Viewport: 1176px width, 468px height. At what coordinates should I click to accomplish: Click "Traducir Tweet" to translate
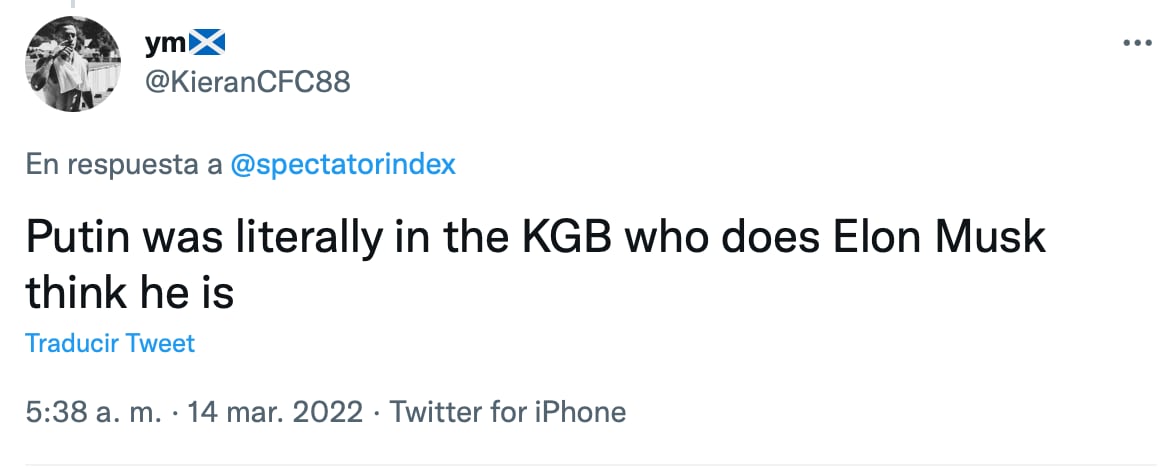point(110,344)
